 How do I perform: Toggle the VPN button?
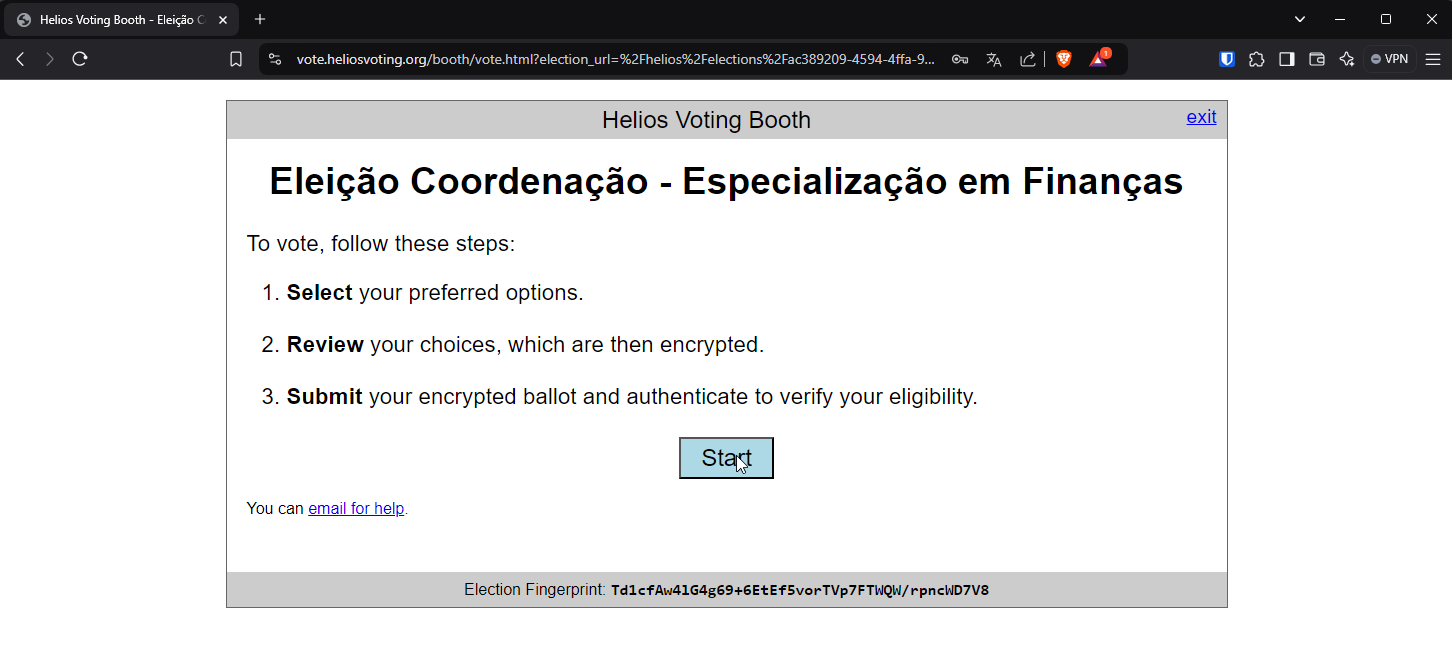(x=1390, y=59)
